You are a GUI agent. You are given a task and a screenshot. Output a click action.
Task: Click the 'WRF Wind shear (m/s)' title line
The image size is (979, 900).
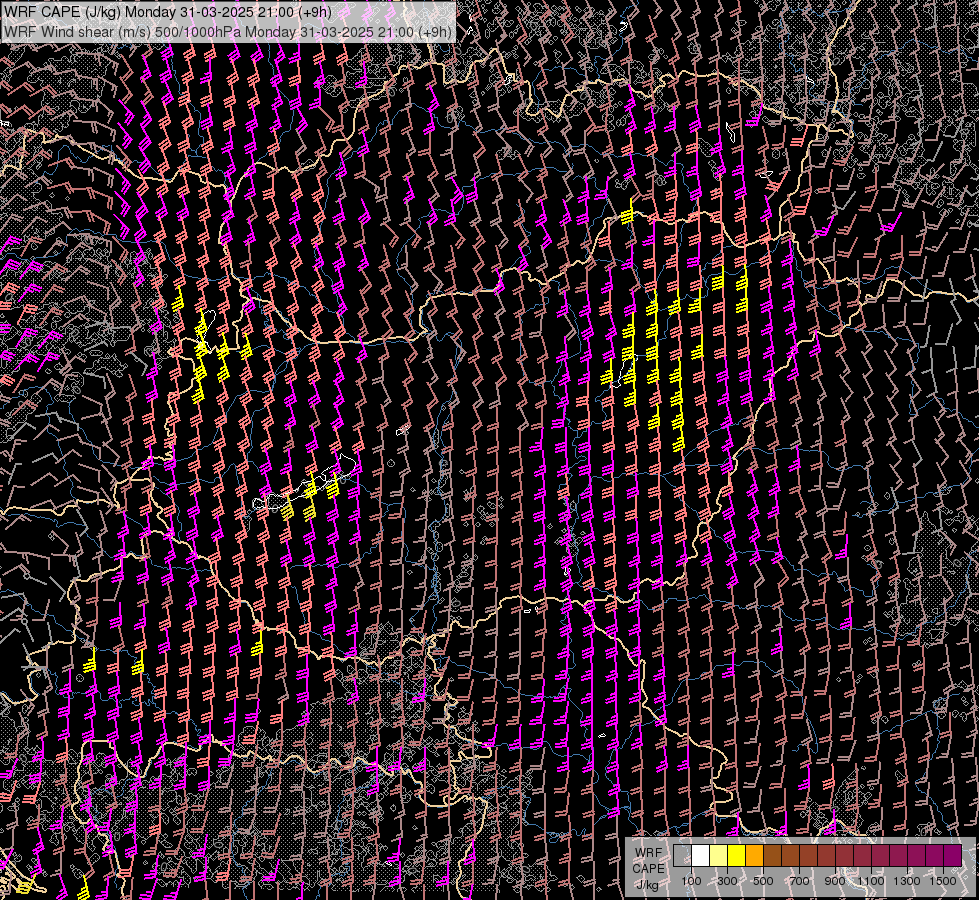[x=228, y=31]
